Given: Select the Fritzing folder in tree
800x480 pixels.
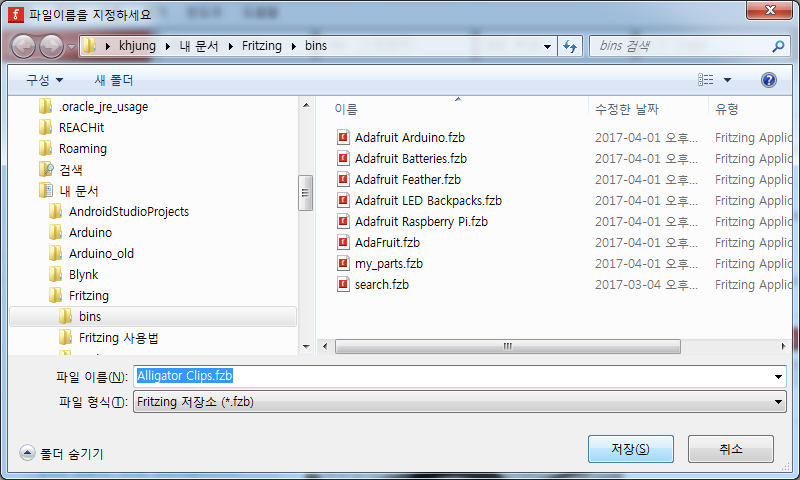Looking at the screenshot, I should pyautogui.click(x=89, y=295).
